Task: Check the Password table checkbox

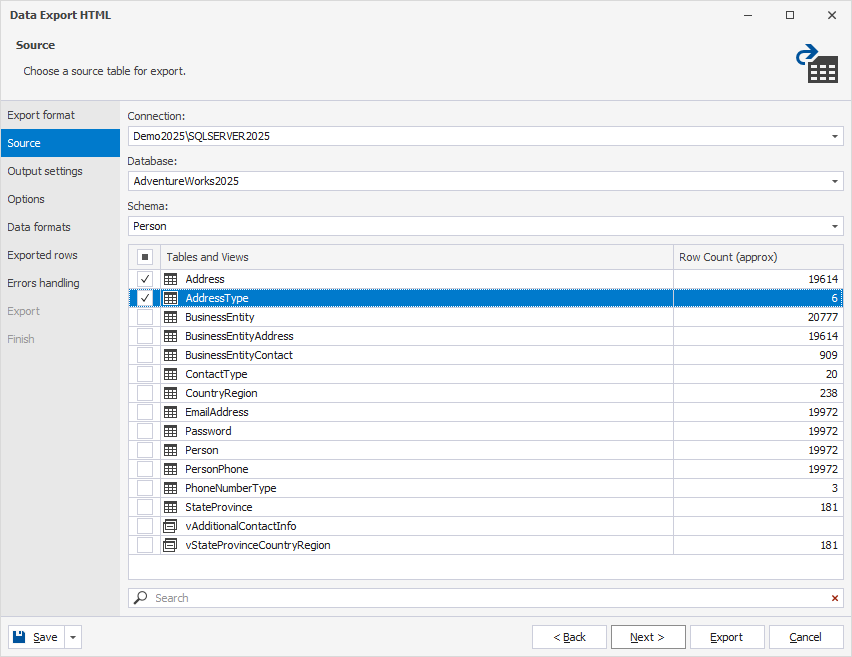Action: point(145,431)
